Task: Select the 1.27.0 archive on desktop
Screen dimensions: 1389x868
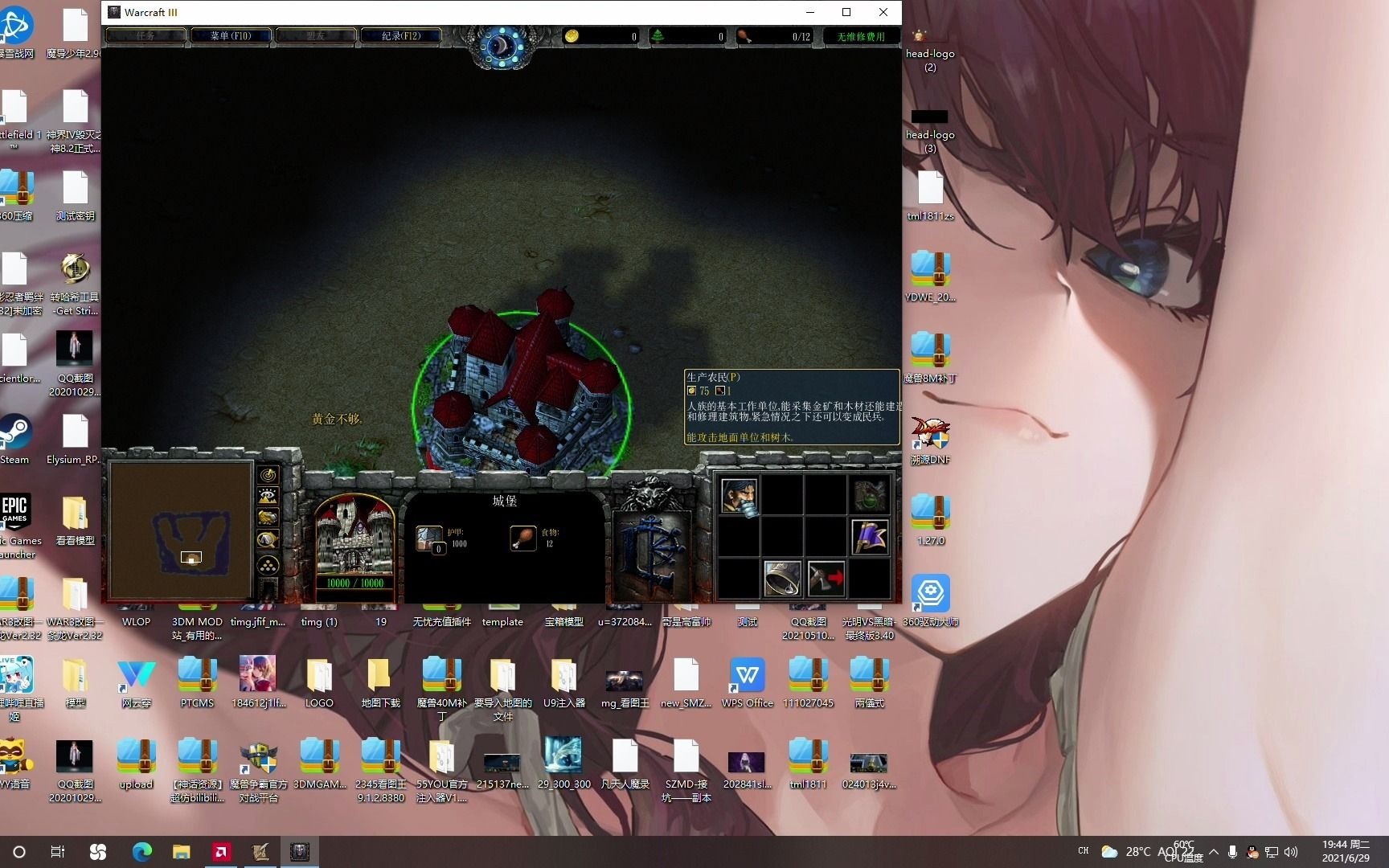Action: click(931, 520)
